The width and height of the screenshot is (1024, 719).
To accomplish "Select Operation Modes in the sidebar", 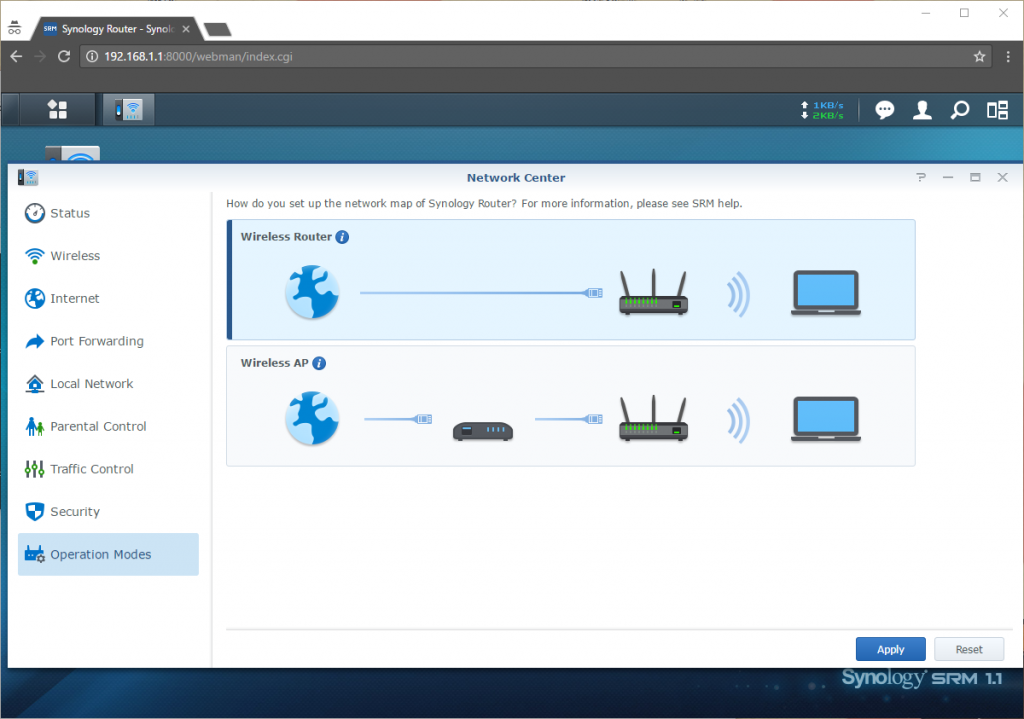I will pos(108,554).
